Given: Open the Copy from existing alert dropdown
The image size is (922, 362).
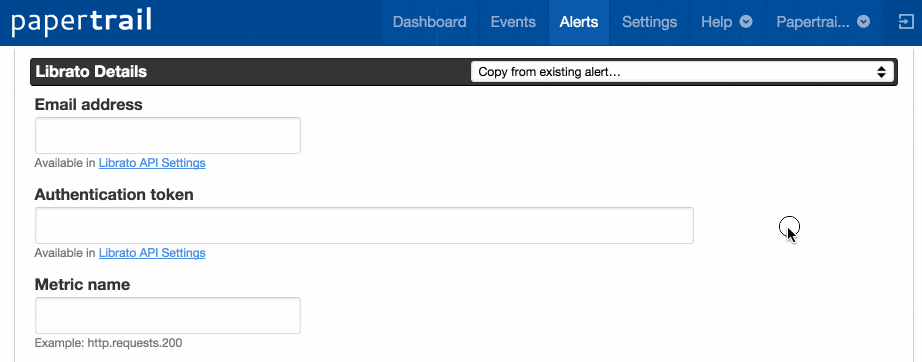Looking at the screenshot, I should coord(682,72).
